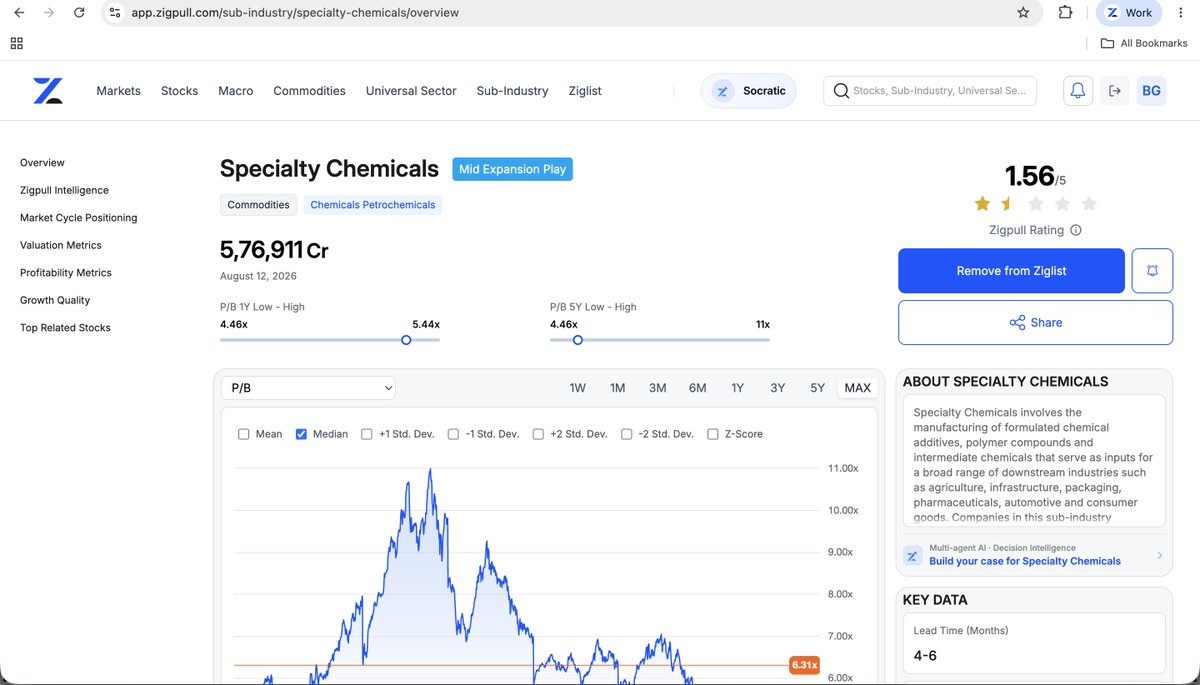The image size is (1200, 685).
Task: Click the Zigpull Rating info icon
Action: [1076, 230]
